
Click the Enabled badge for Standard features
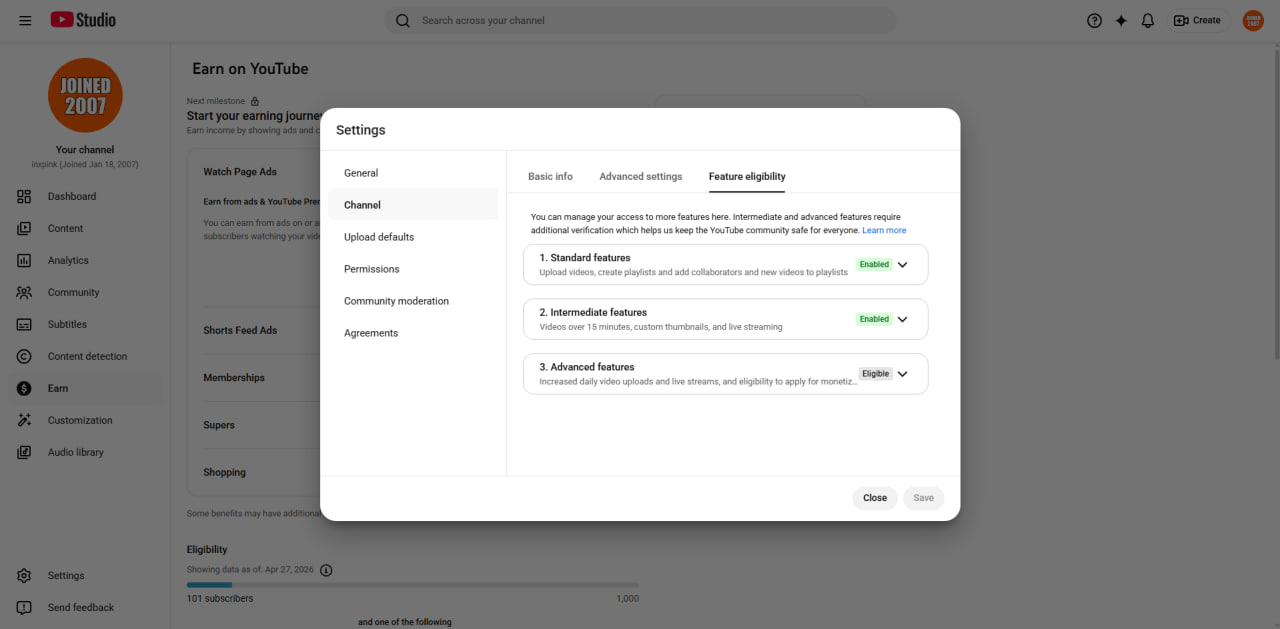(x=874, y=265)
